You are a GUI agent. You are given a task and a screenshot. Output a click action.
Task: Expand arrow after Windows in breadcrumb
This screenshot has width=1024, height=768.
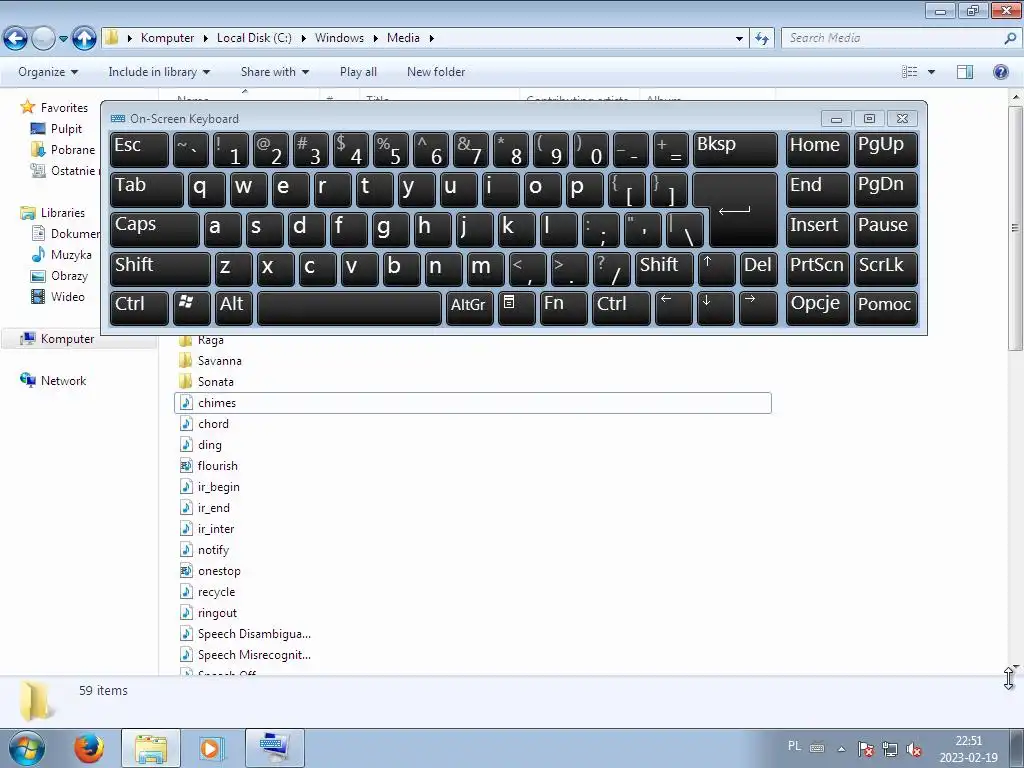[x=376, y=39]
